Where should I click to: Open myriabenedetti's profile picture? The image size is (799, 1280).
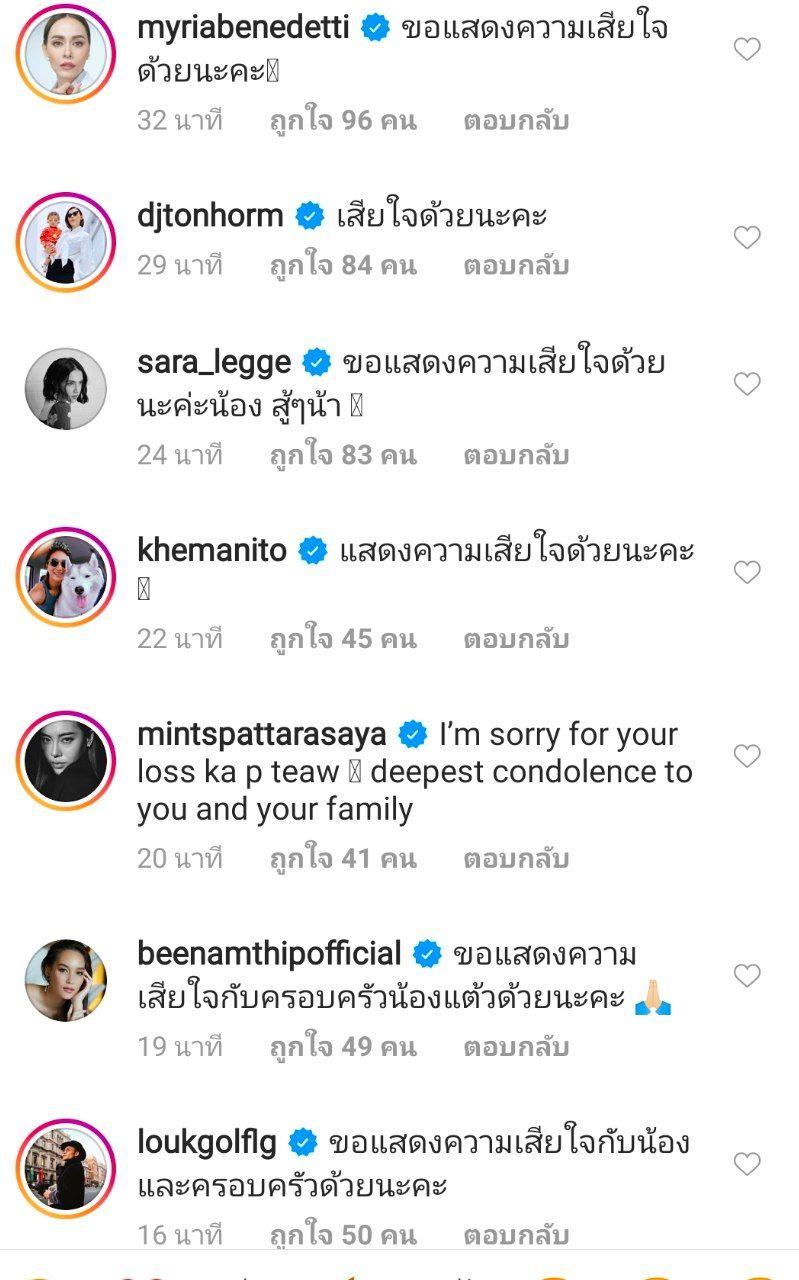[65, 54]
